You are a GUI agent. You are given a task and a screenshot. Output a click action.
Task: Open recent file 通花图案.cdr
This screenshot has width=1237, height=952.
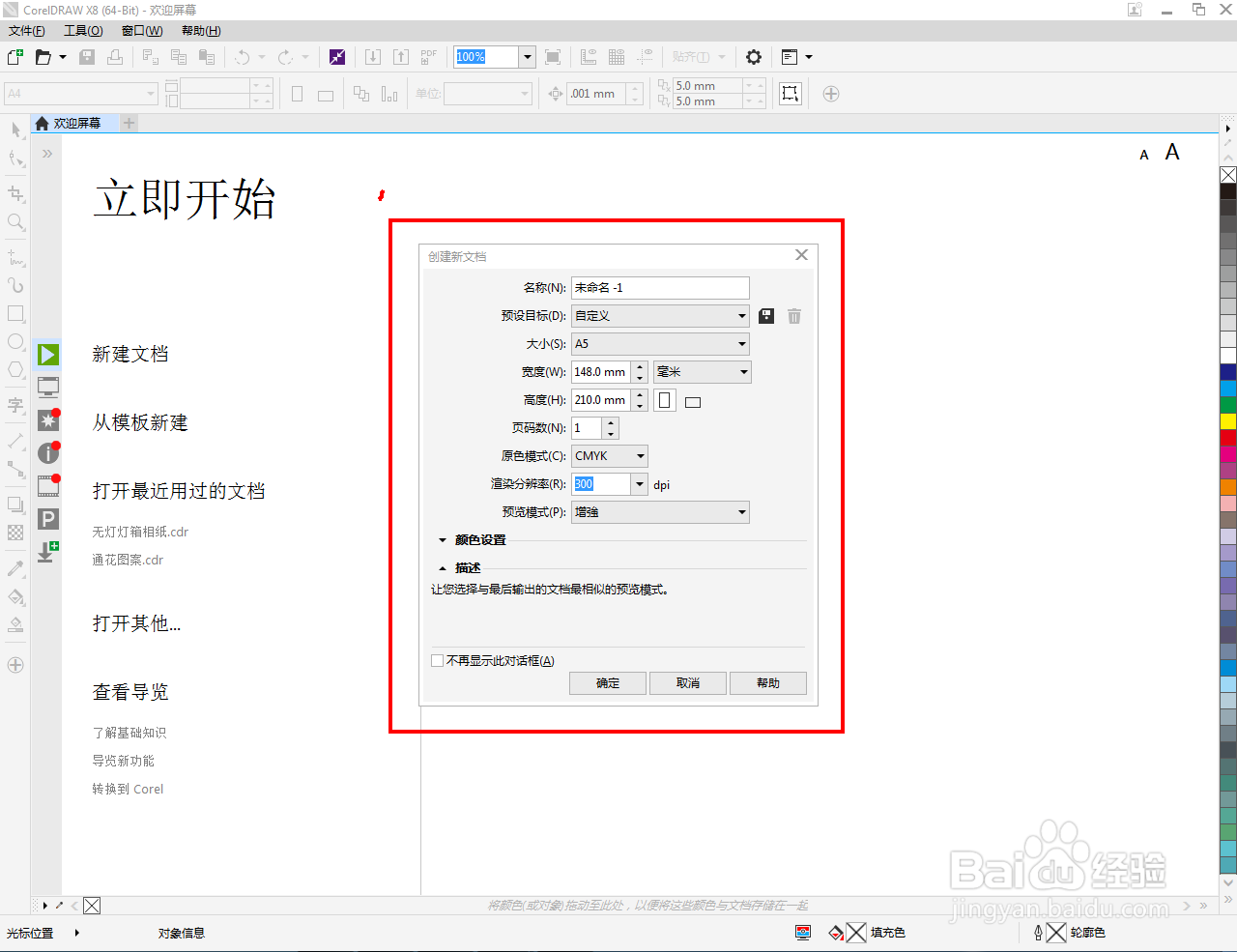[x=128, y=561]
